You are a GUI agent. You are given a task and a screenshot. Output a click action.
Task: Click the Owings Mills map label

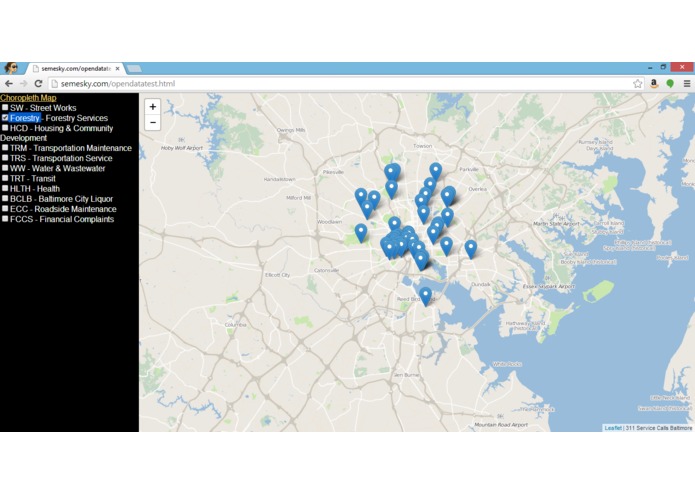(291, 130)
